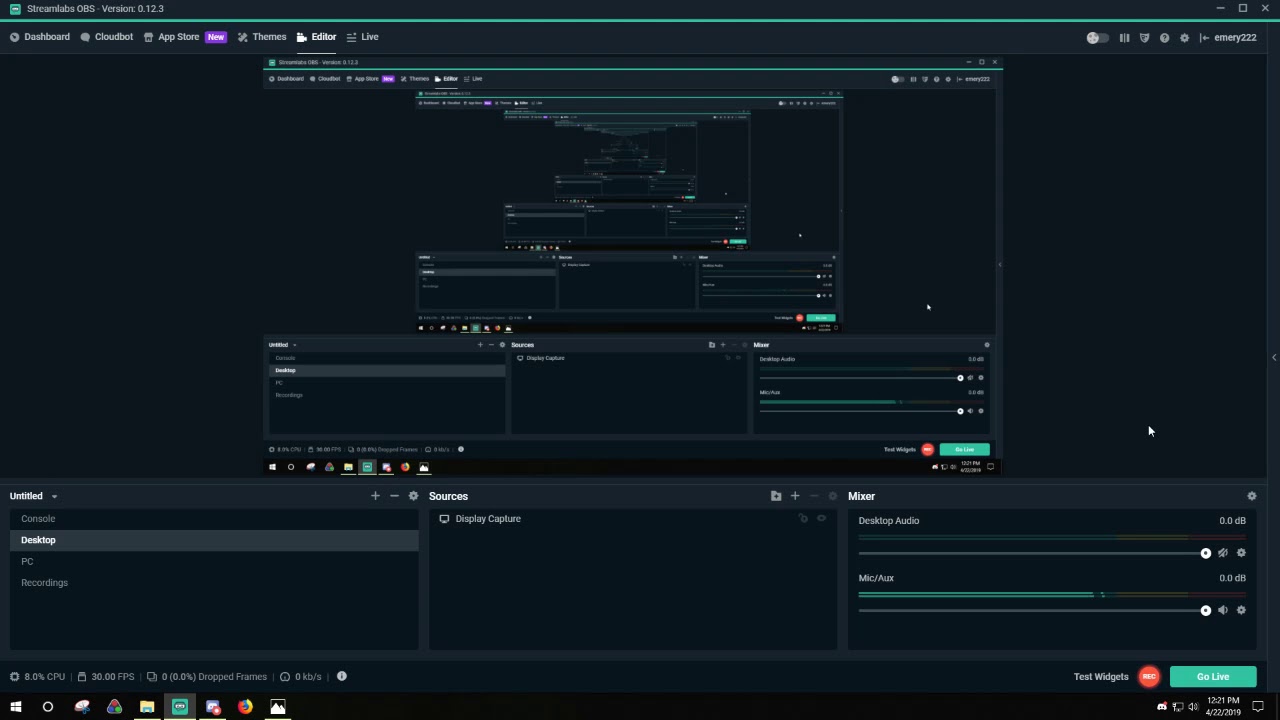Screen dimensions: 1280x720
Task: Toggle visibility eye of Display Capture
Action: (x=822, y=519)
